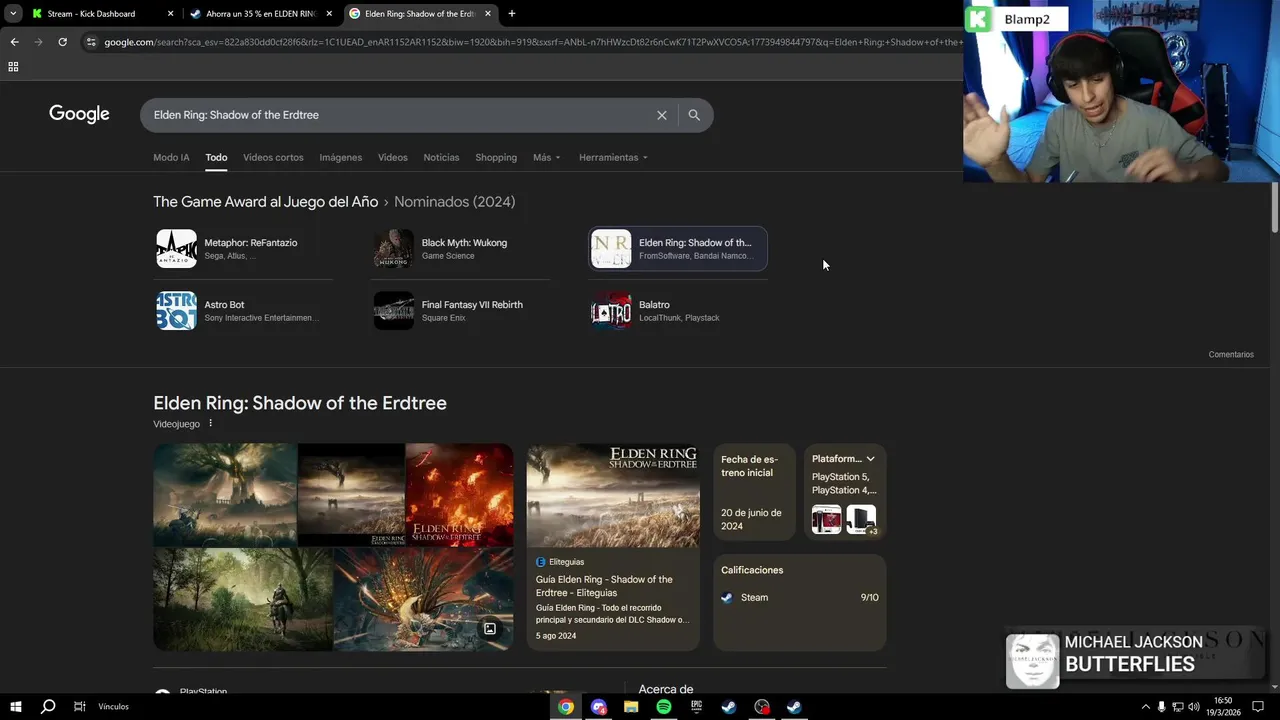Open the three-dot menu beside Videojuego
1280x720 pixels.
pyautogui.click(x=210, y=424)
